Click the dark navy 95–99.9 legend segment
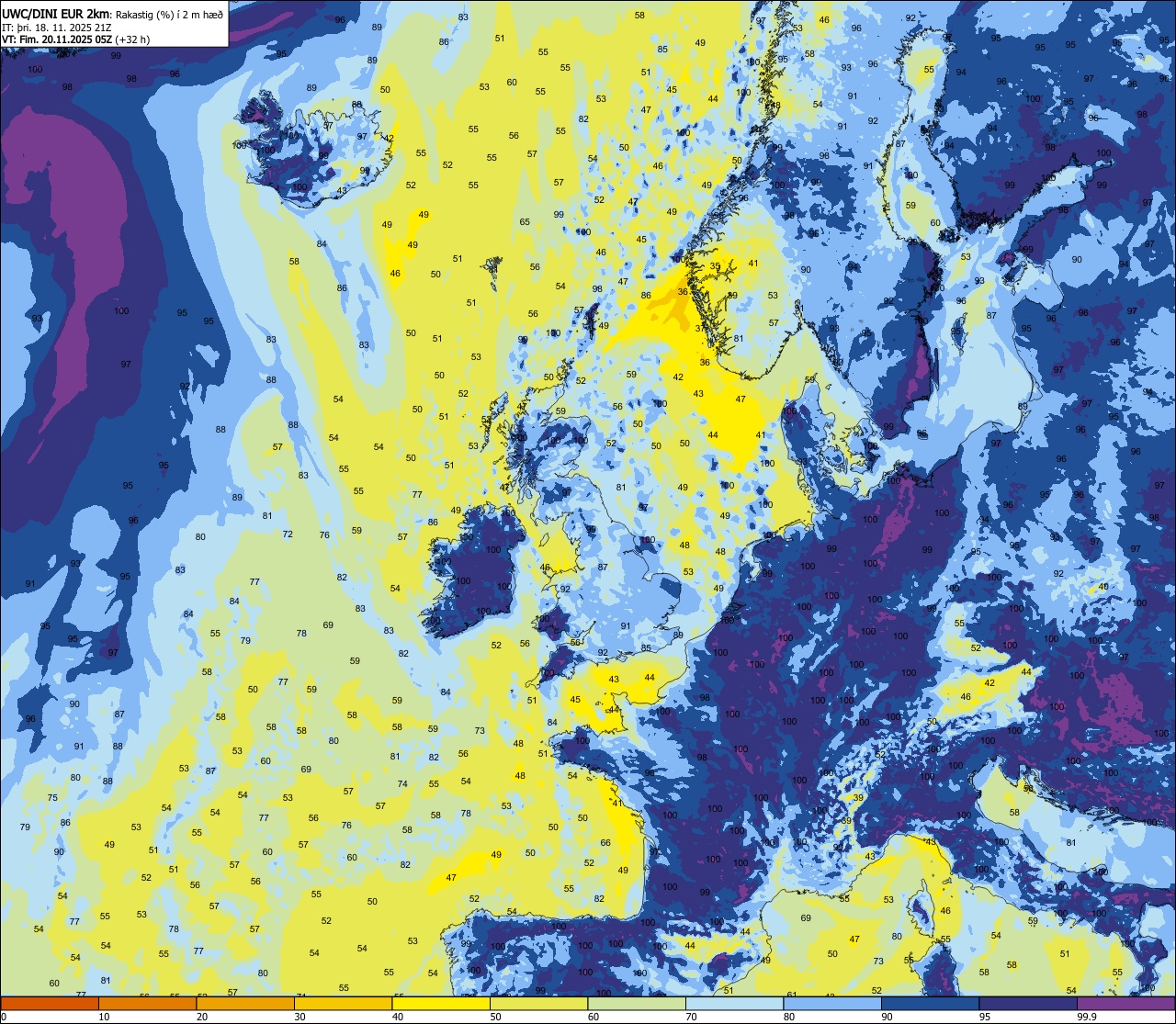The height and width of the screenshot is (1024, 1176). (x=1028, y=1003)
